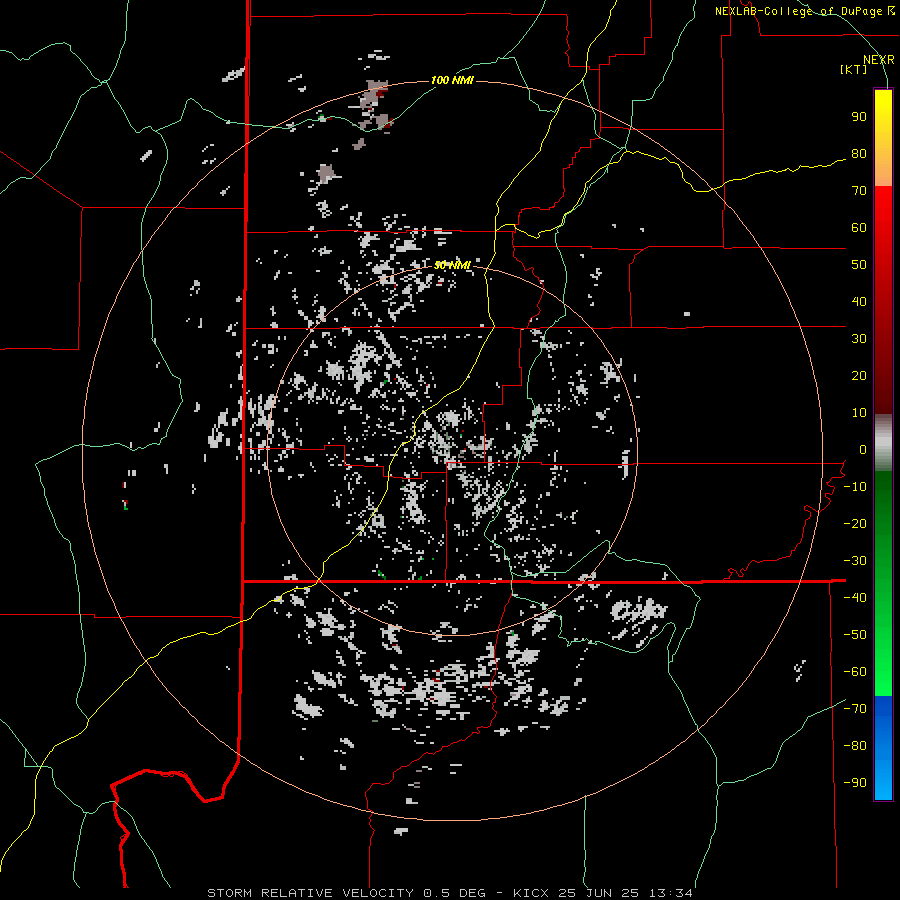The width and height of the screenshot is (900, 900).
Task: Click the 50 NMI range ring label
Action: coord(452,265)
